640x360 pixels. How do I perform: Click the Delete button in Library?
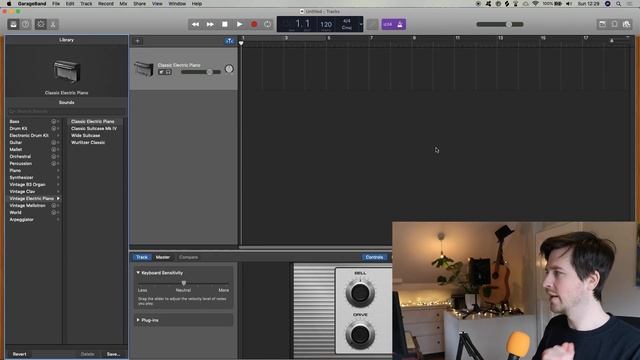tap(87, 354)
